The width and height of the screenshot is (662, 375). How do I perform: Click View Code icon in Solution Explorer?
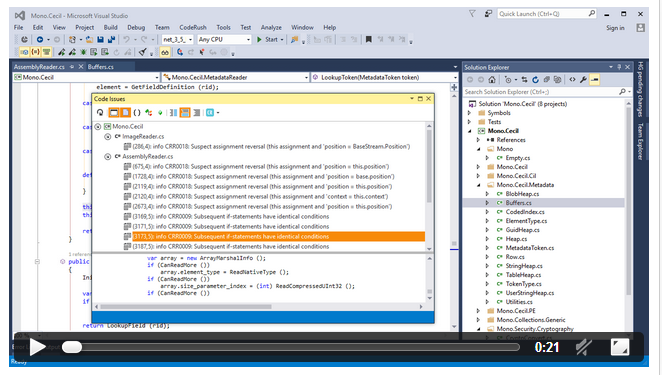point(572,79)
